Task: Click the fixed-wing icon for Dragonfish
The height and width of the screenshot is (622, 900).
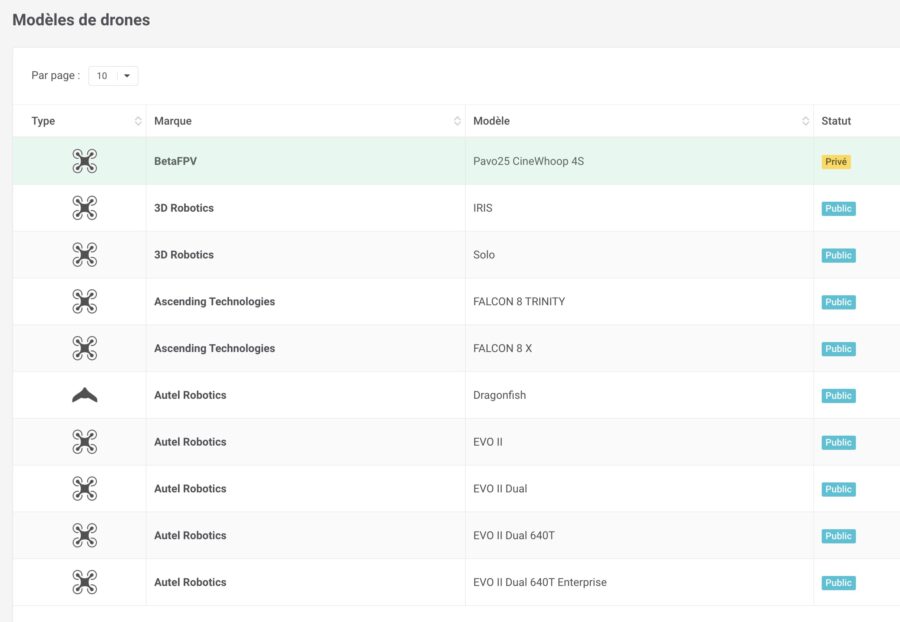Action: 84,395
